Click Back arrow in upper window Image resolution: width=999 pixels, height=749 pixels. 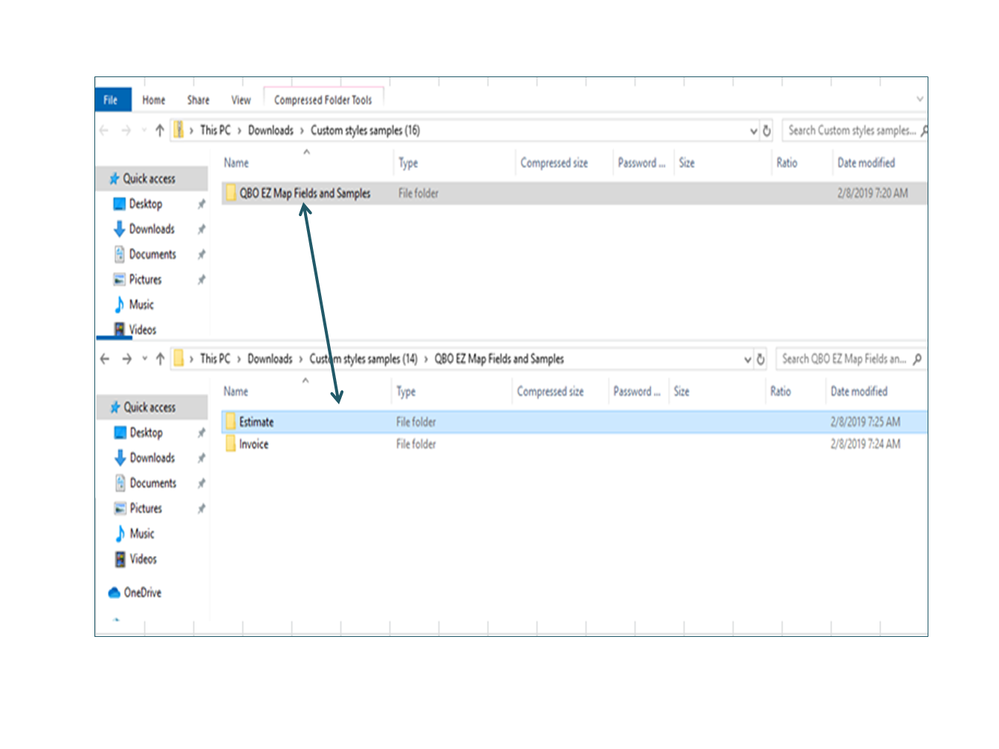point(104,131)
